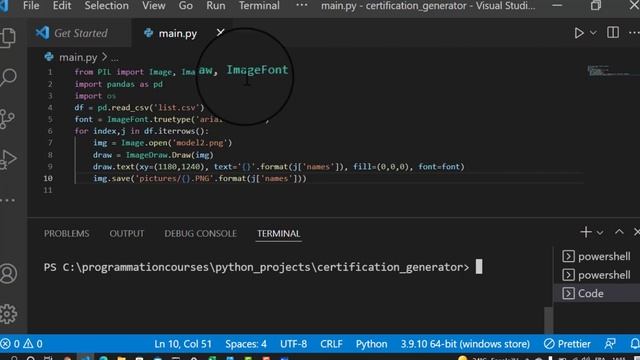Open the Manage gear icon
Viewport: 640px width, 360px height.
pyautogui.click(x=8, y=313)
